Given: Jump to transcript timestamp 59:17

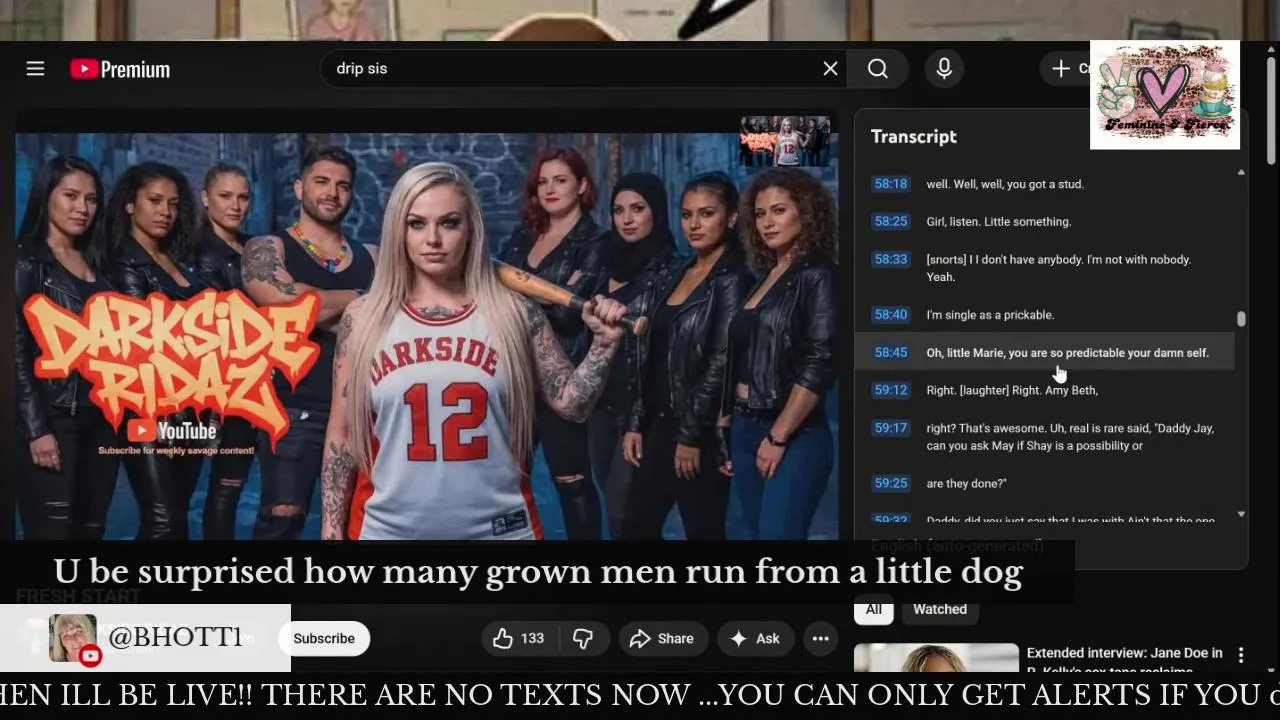Looking at the screenshot, I should coord(890,428).
